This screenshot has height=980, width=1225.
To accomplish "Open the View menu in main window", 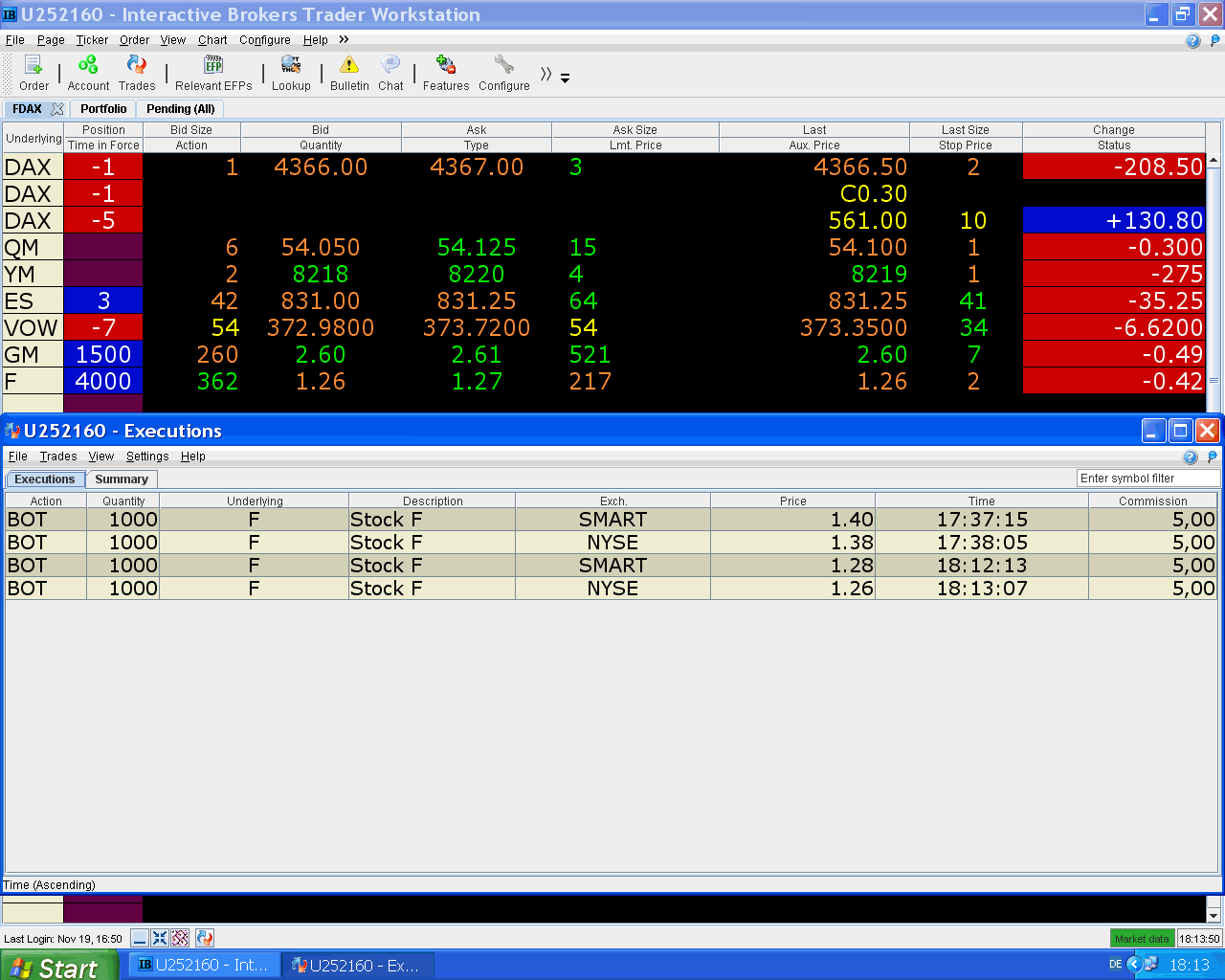I will (173, 40).
